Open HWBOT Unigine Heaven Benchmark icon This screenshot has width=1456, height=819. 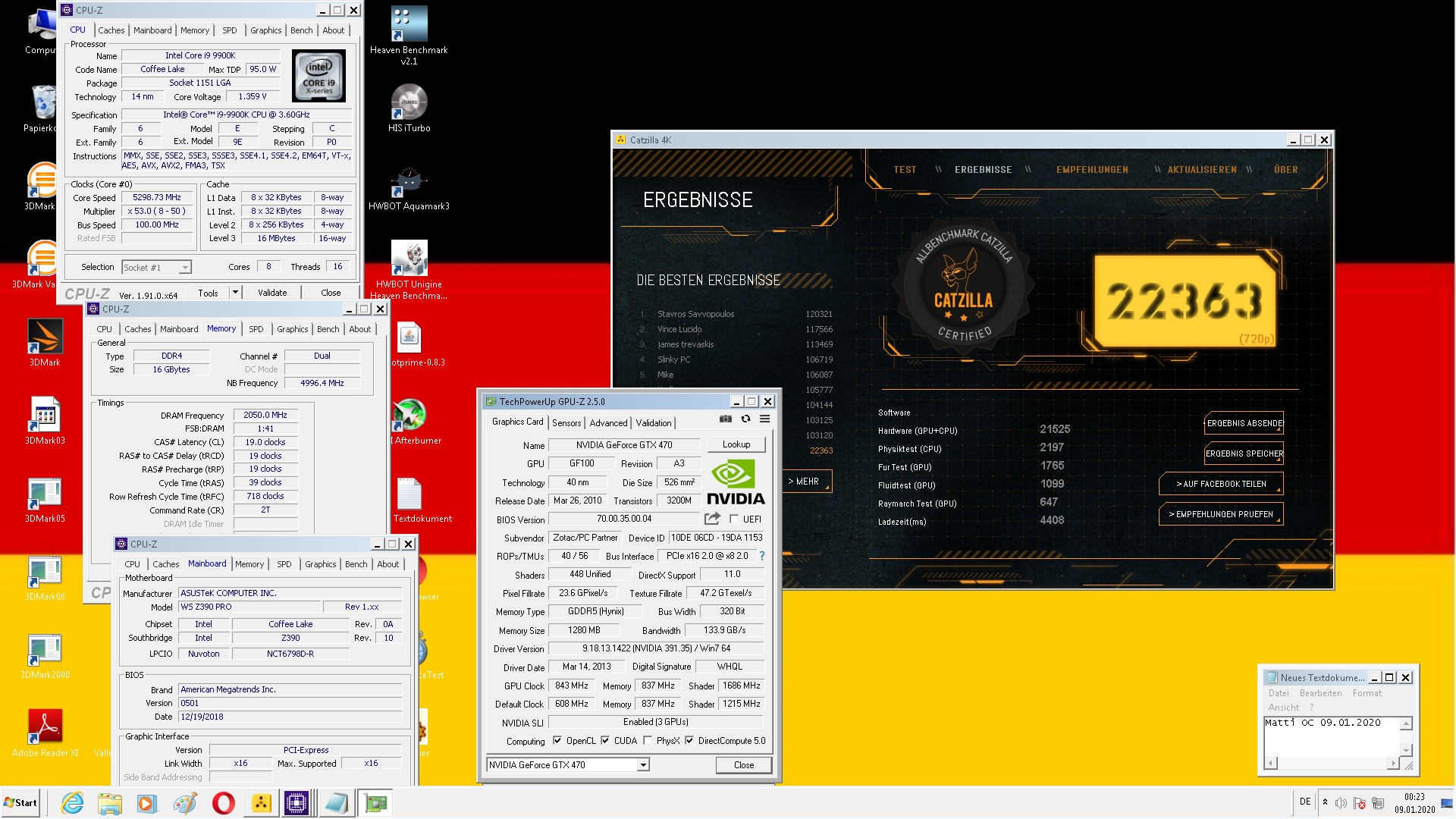coord(409,269)
